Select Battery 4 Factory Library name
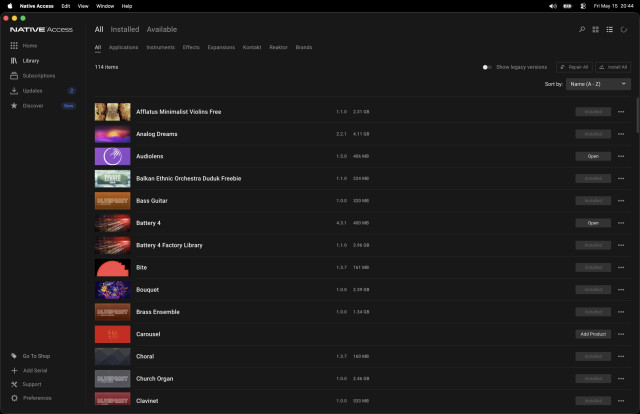The height and width of the screenshot is (414, 640). pos(169,245)
